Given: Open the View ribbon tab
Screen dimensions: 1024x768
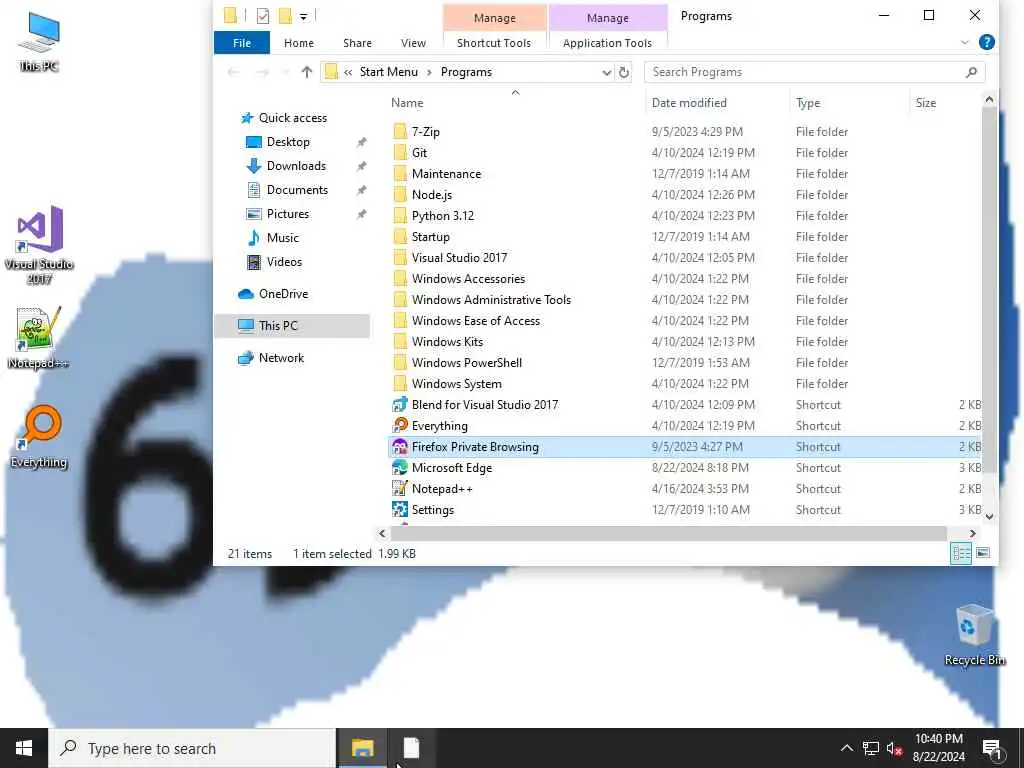Looking at the screenshot, I should coord(413,42).
